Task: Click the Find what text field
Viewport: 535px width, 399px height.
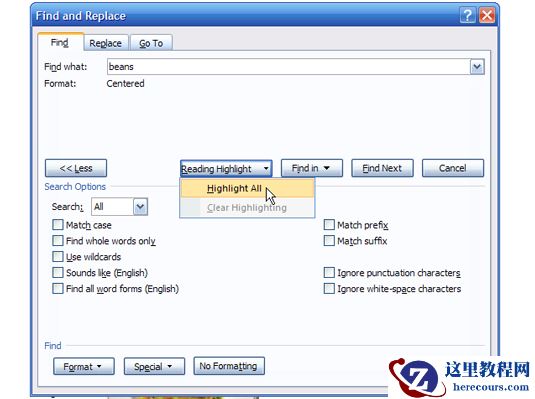Action: [x=288, y=67]
